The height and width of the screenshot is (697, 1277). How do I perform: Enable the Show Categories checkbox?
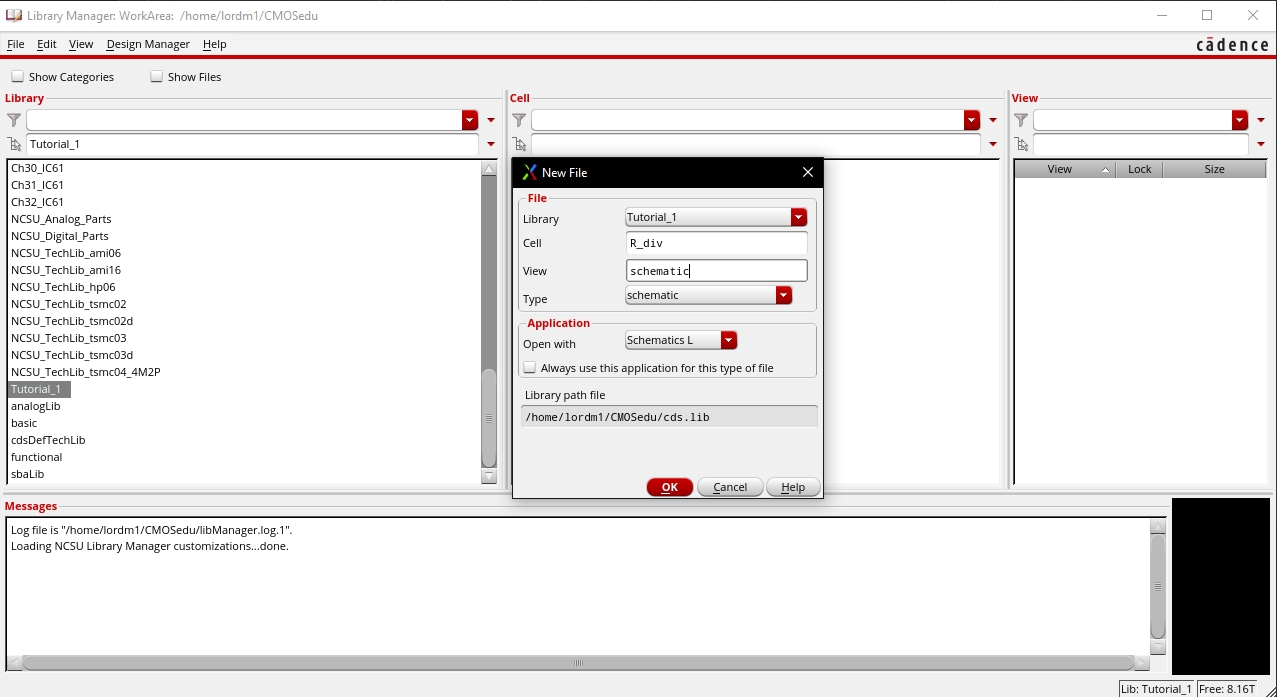point(17,77)
